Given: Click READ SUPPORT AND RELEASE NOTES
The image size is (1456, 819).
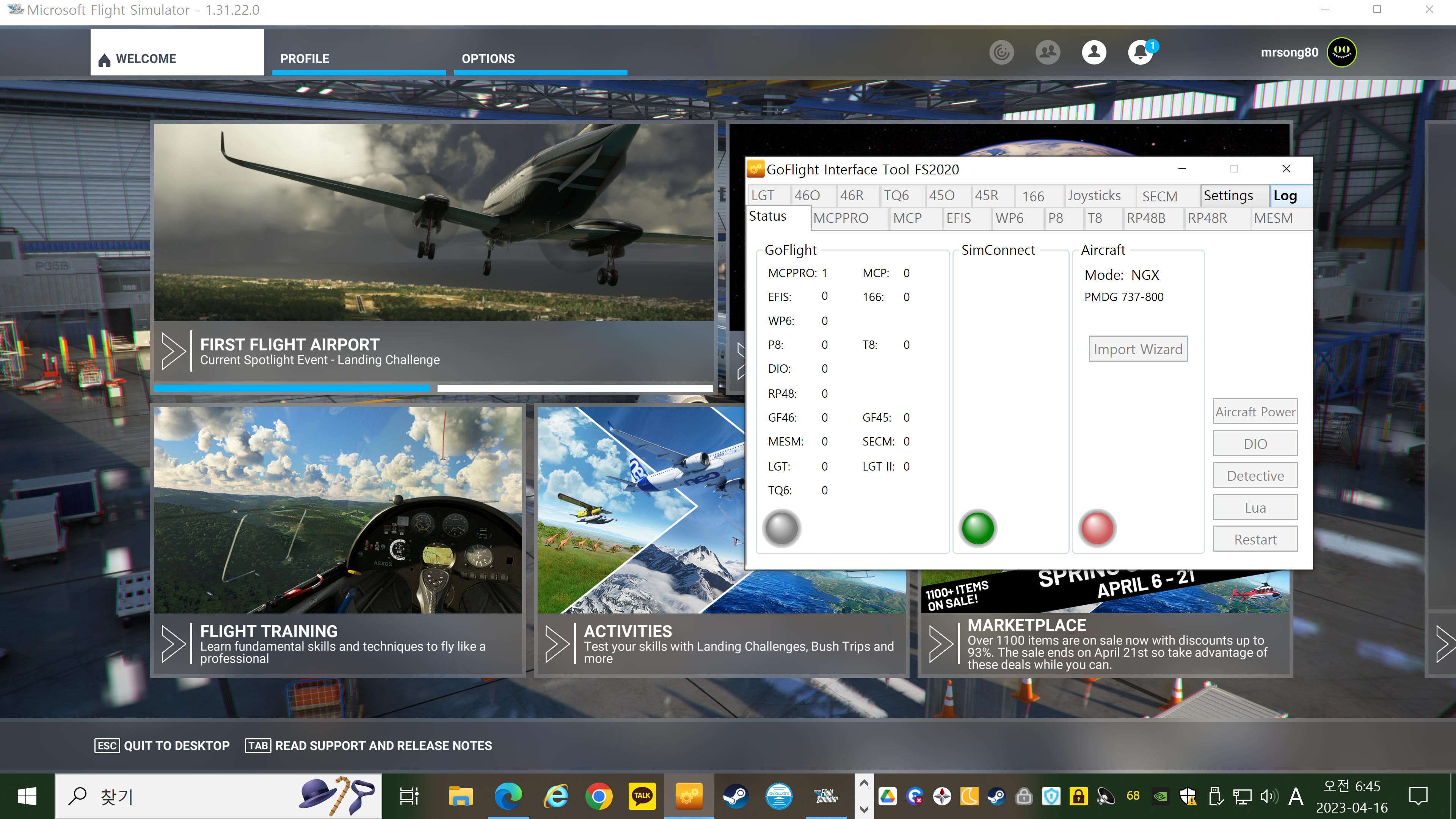Looking at the screenshot, I should click(369, 745).
